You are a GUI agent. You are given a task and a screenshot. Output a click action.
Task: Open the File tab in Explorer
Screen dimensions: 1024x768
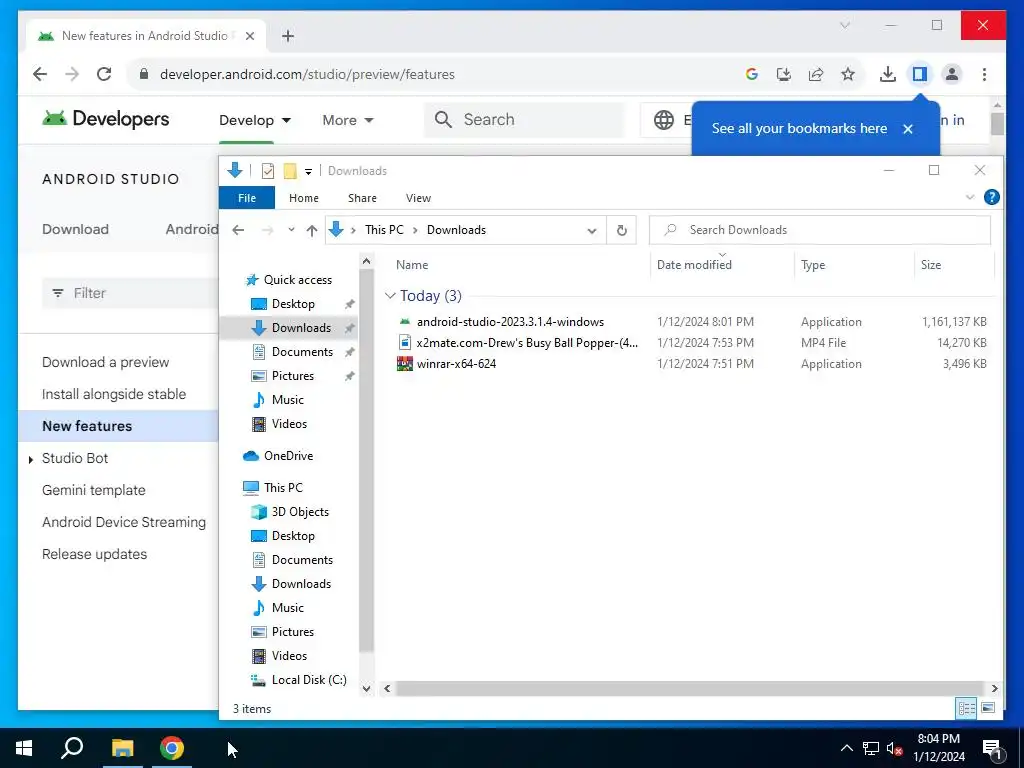[247, 198]
